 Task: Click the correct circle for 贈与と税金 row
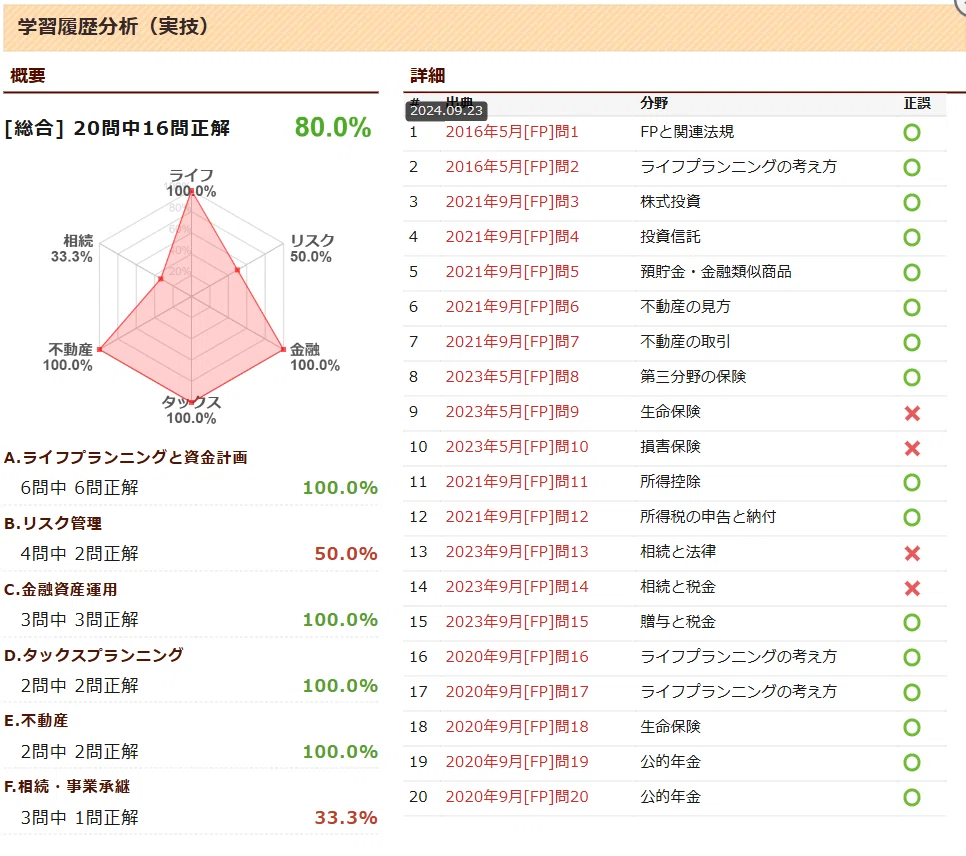click(x=912, y=622)
